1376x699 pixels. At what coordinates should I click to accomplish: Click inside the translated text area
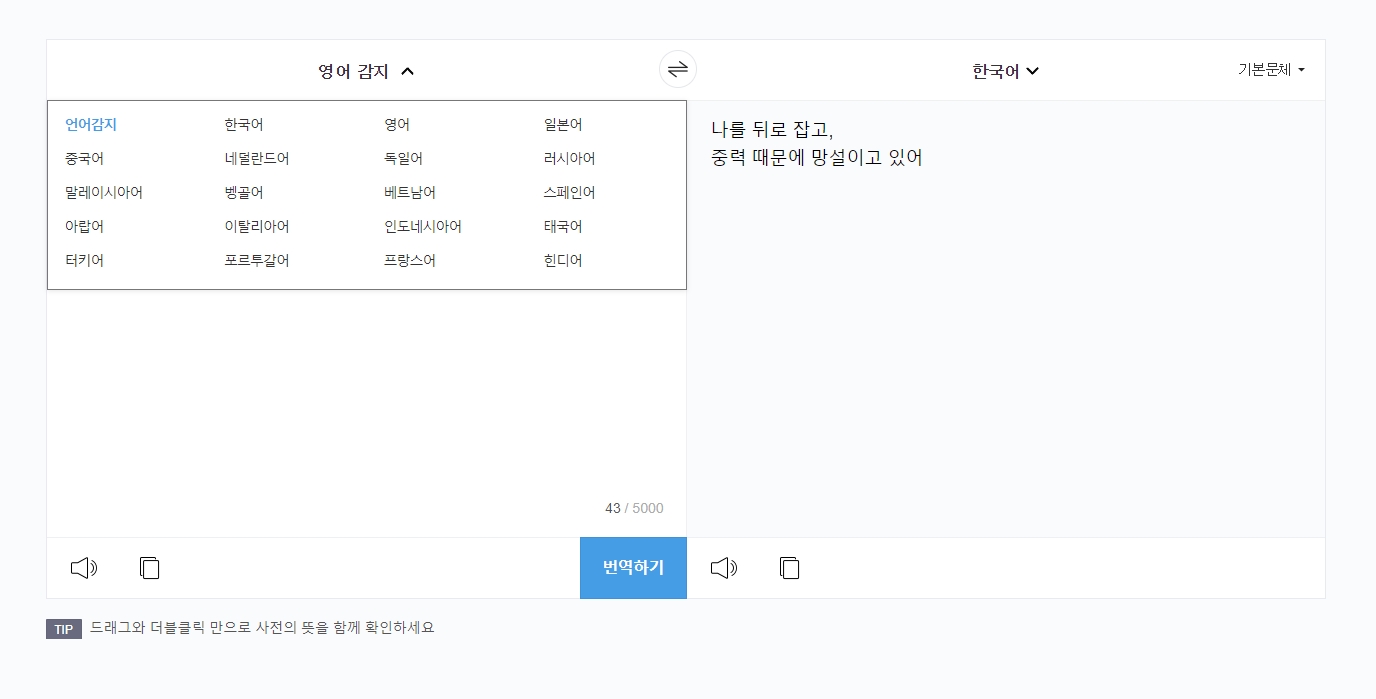1000,300
